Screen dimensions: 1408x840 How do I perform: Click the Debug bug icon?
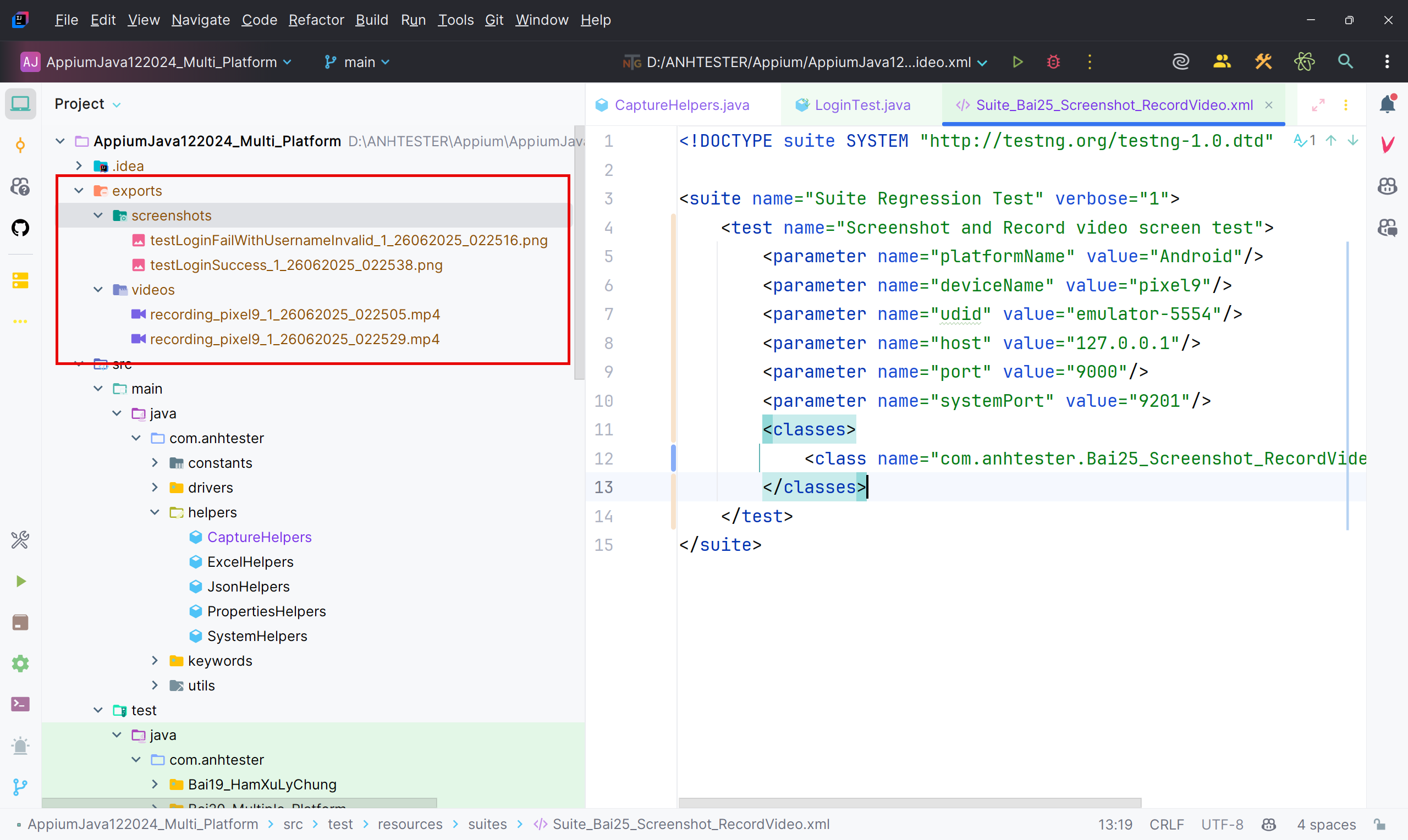[1053, 62]
